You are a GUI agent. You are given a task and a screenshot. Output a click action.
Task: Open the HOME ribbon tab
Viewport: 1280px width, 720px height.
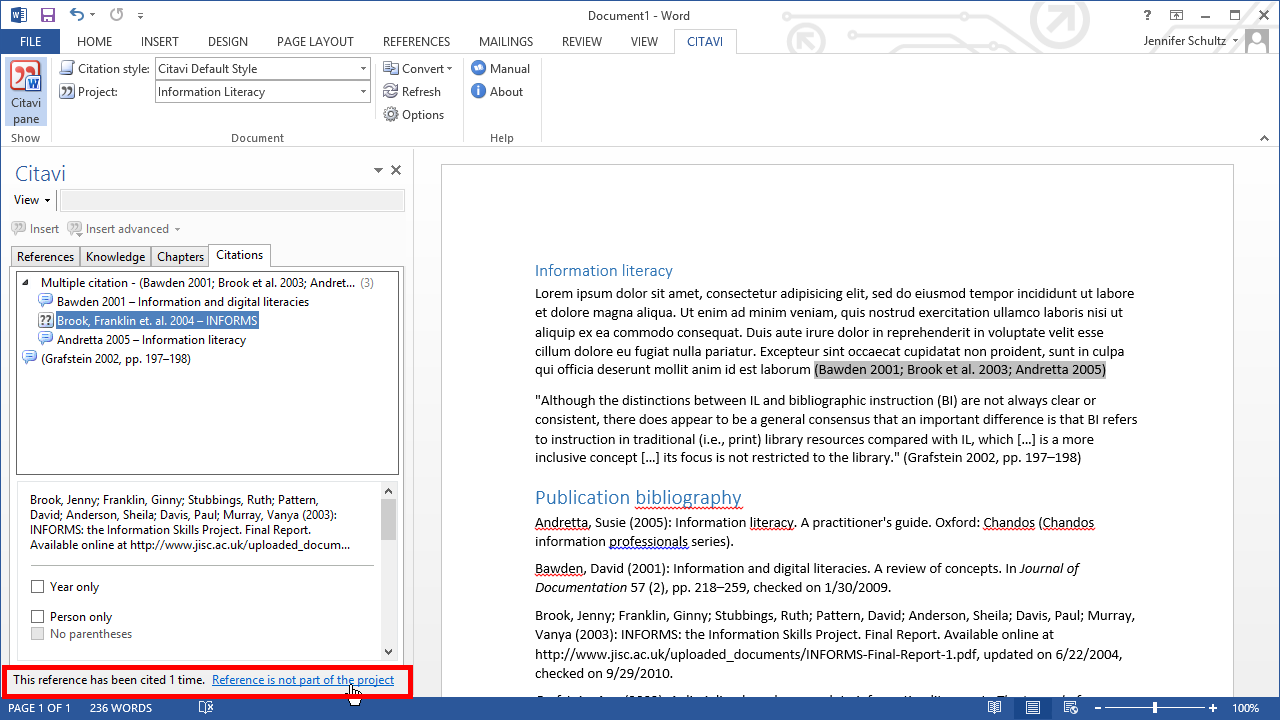click(x=94, y=42)
